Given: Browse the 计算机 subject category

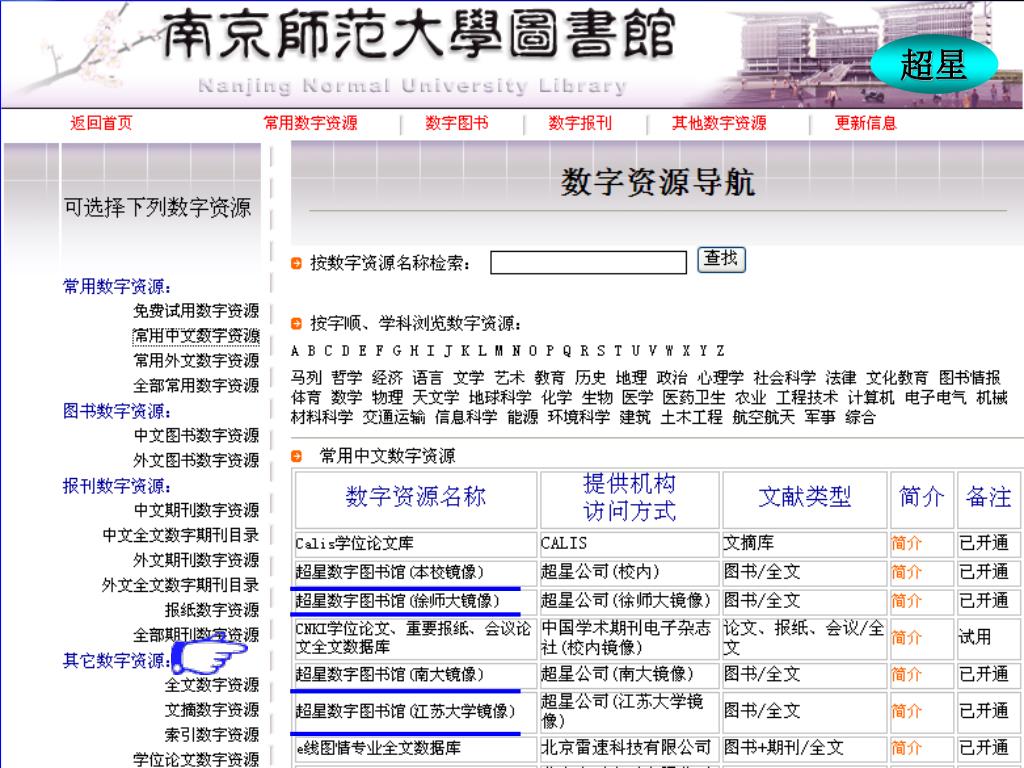Looking at the screenshot, I should pos(871,397).
